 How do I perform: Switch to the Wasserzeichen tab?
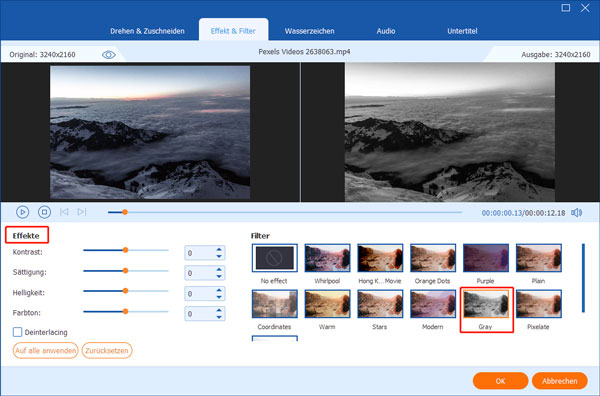(309, 31)
